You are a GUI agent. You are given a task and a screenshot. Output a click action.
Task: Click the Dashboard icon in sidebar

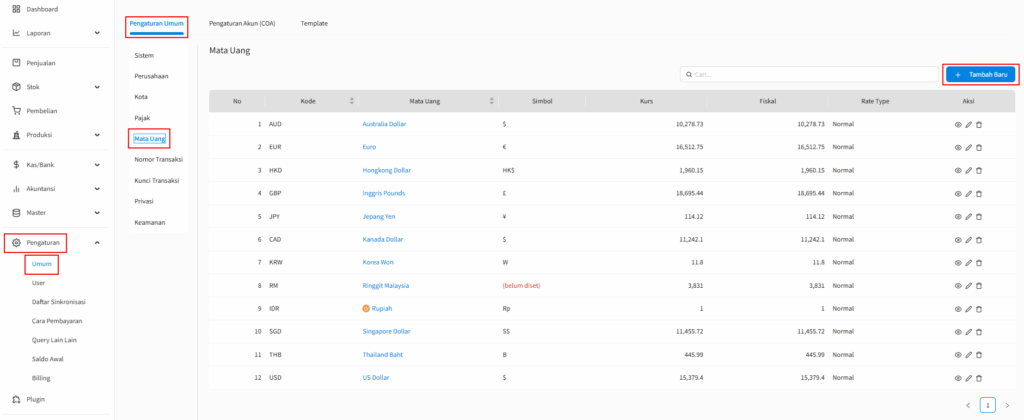tap(16, 10)
